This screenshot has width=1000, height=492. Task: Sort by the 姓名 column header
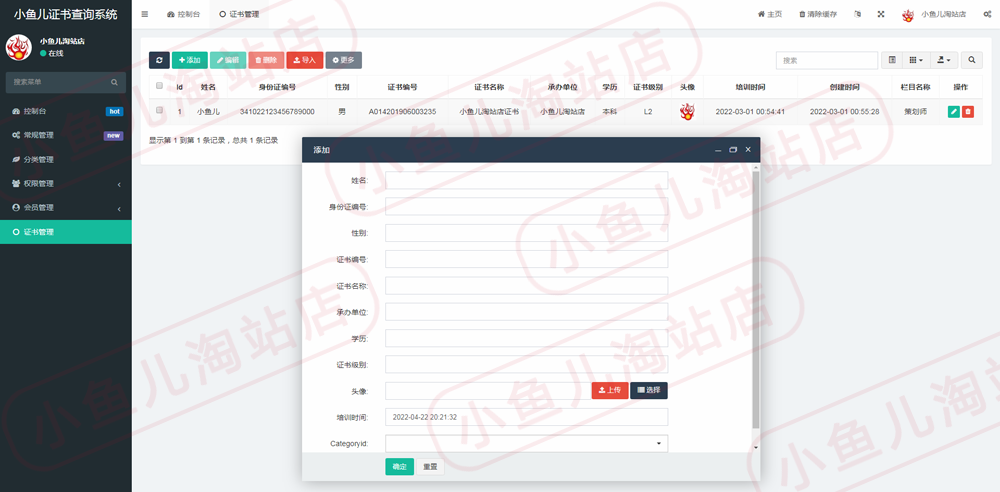[x=208, y=87]
